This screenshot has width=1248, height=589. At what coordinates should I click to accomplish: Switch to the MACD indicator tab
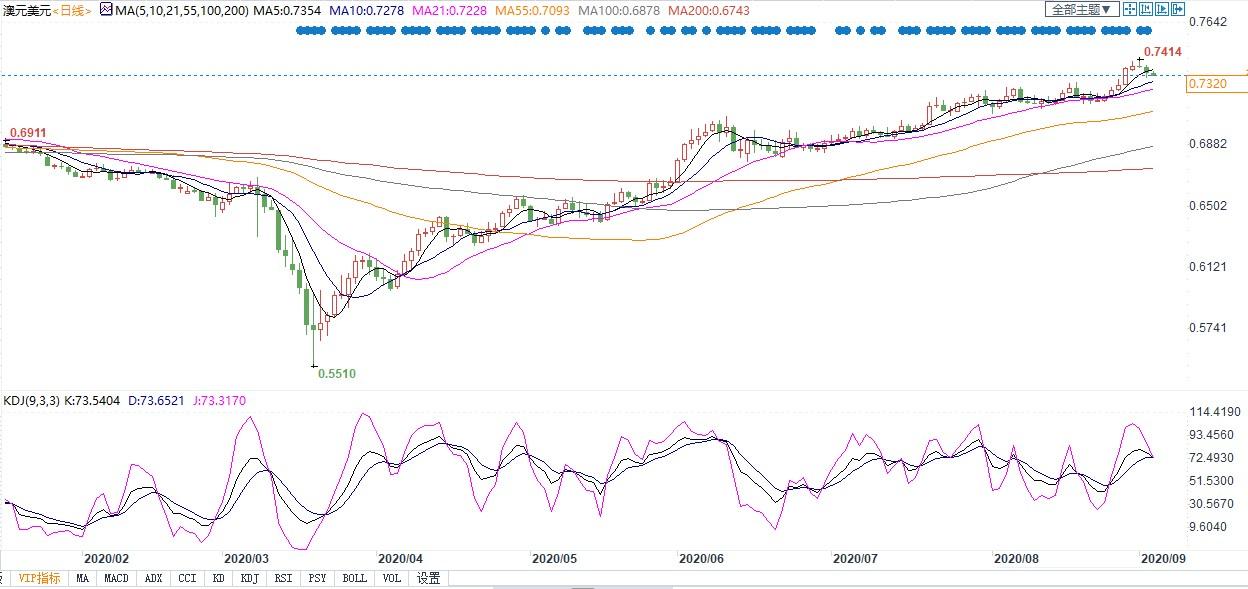(118, 578)
